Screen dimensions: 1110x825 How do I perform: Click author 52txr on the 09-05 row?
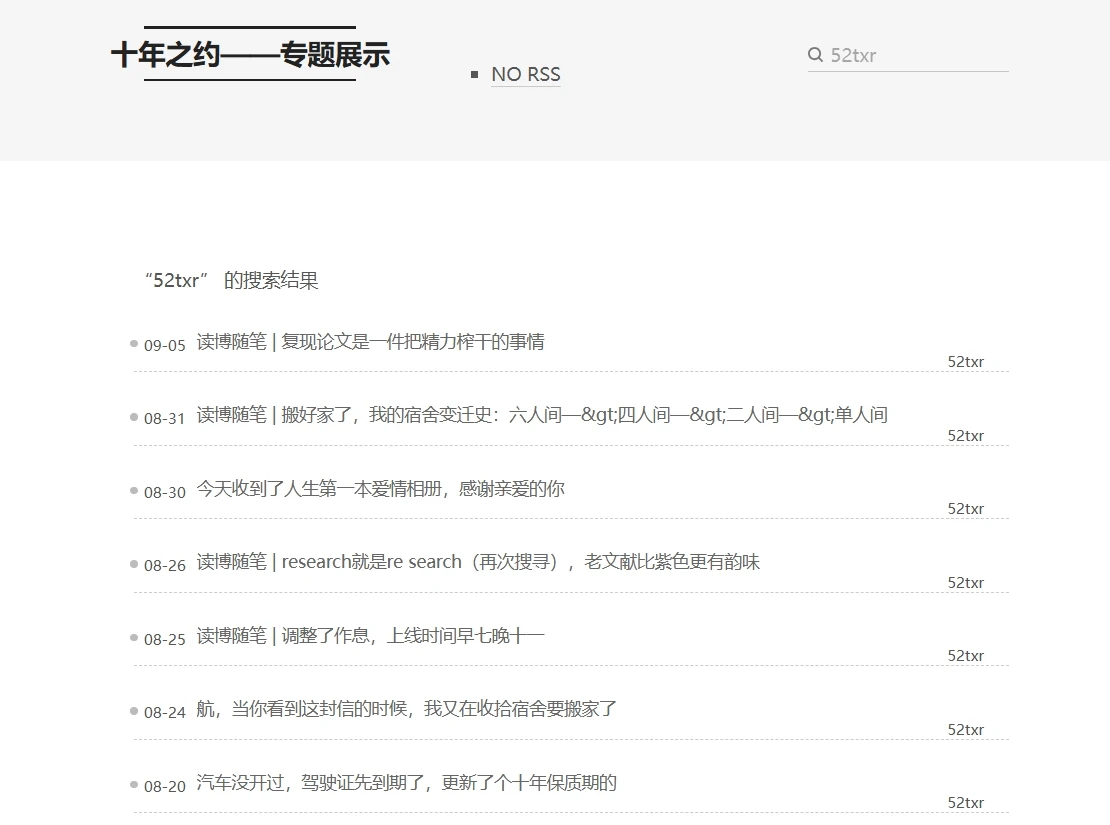tap(966, 362)
